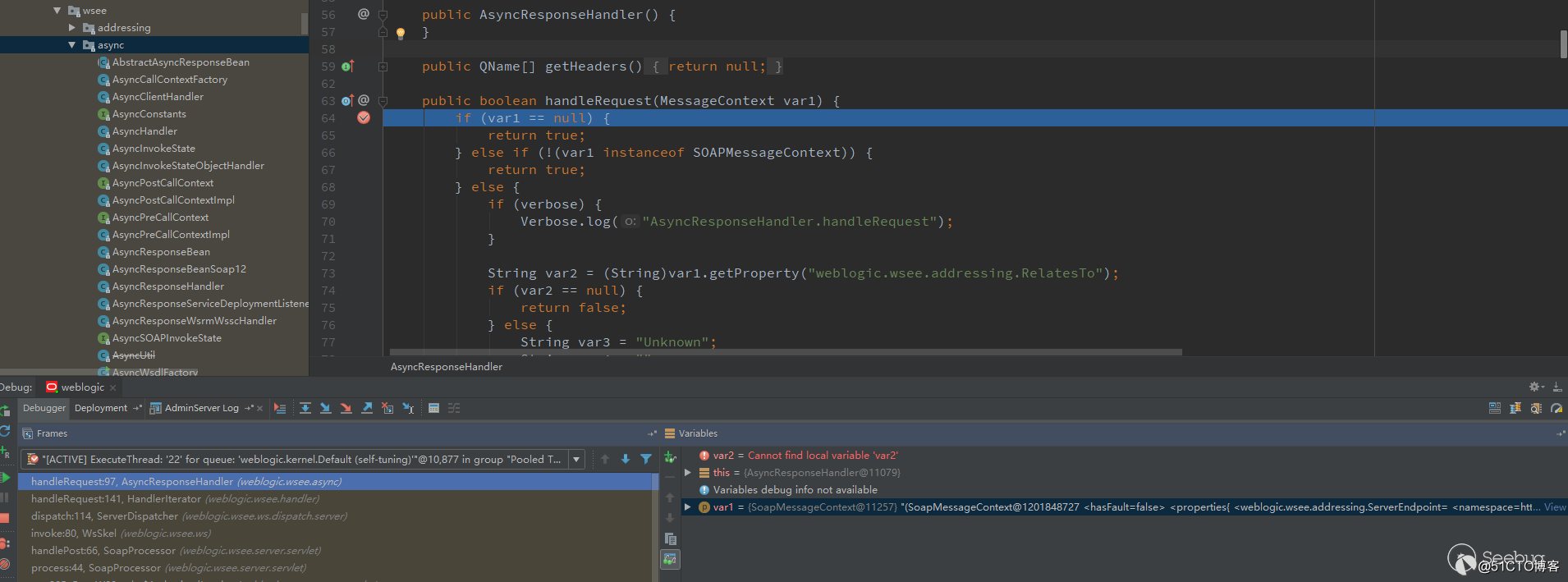Screen dimensions: 1568x582
Task: Collapse the handleRequest method fold
Action: coord(383,101)
